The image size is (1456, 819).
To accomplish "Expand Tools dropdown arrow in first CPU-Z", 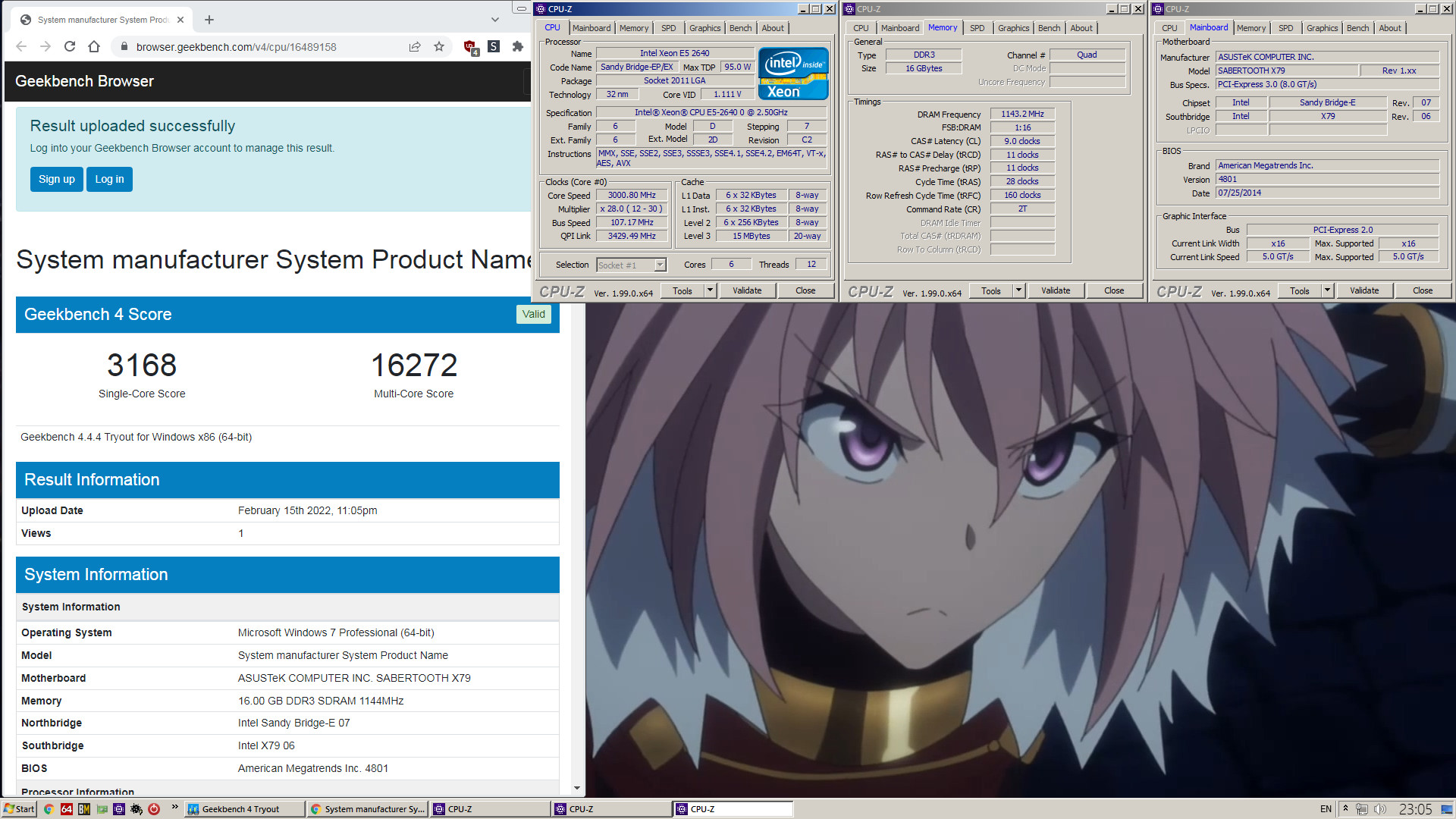I will (x=711, y=290).
